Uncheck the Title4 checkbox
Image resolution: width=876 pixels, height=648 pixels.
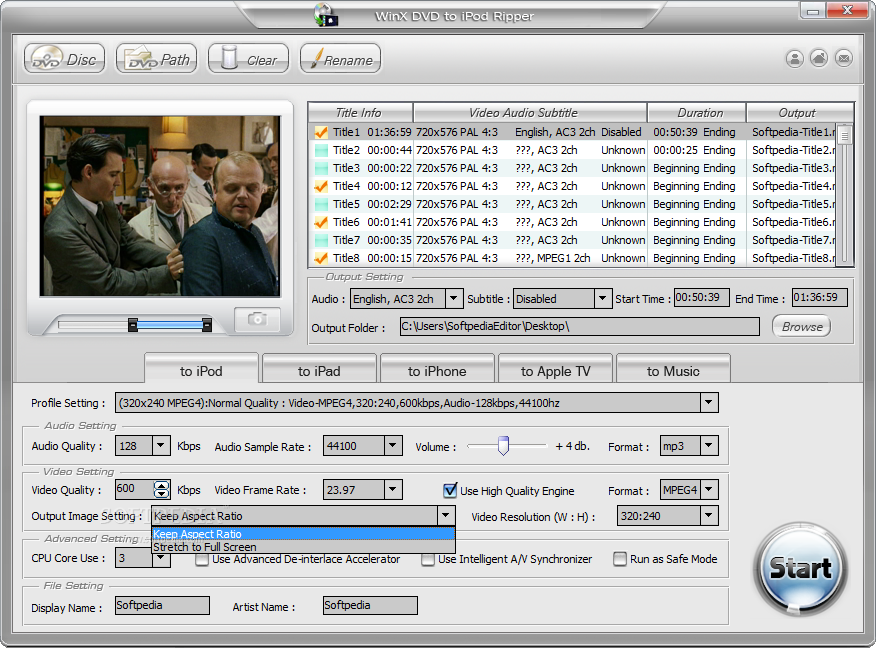coord(321,186)
